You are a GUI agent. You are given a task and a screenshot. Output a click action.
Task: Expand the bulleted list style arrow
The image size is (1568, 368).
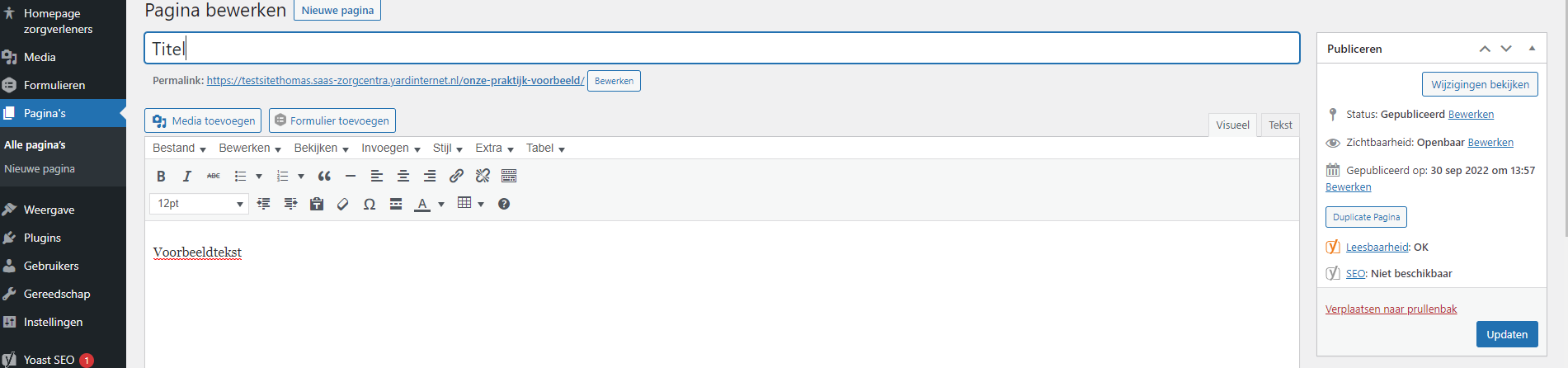point(259,176)
